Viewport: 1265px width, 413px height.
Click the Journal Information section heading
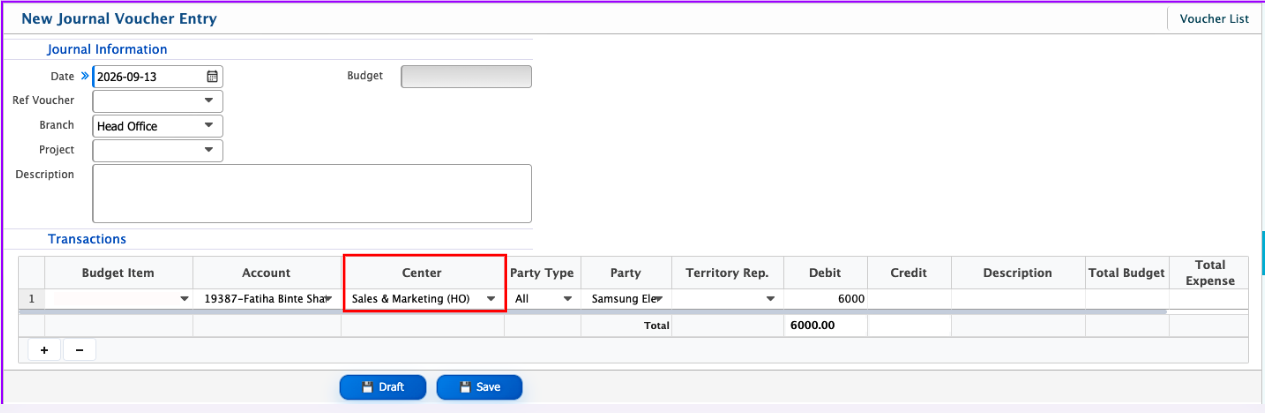(x=107, y=49)
